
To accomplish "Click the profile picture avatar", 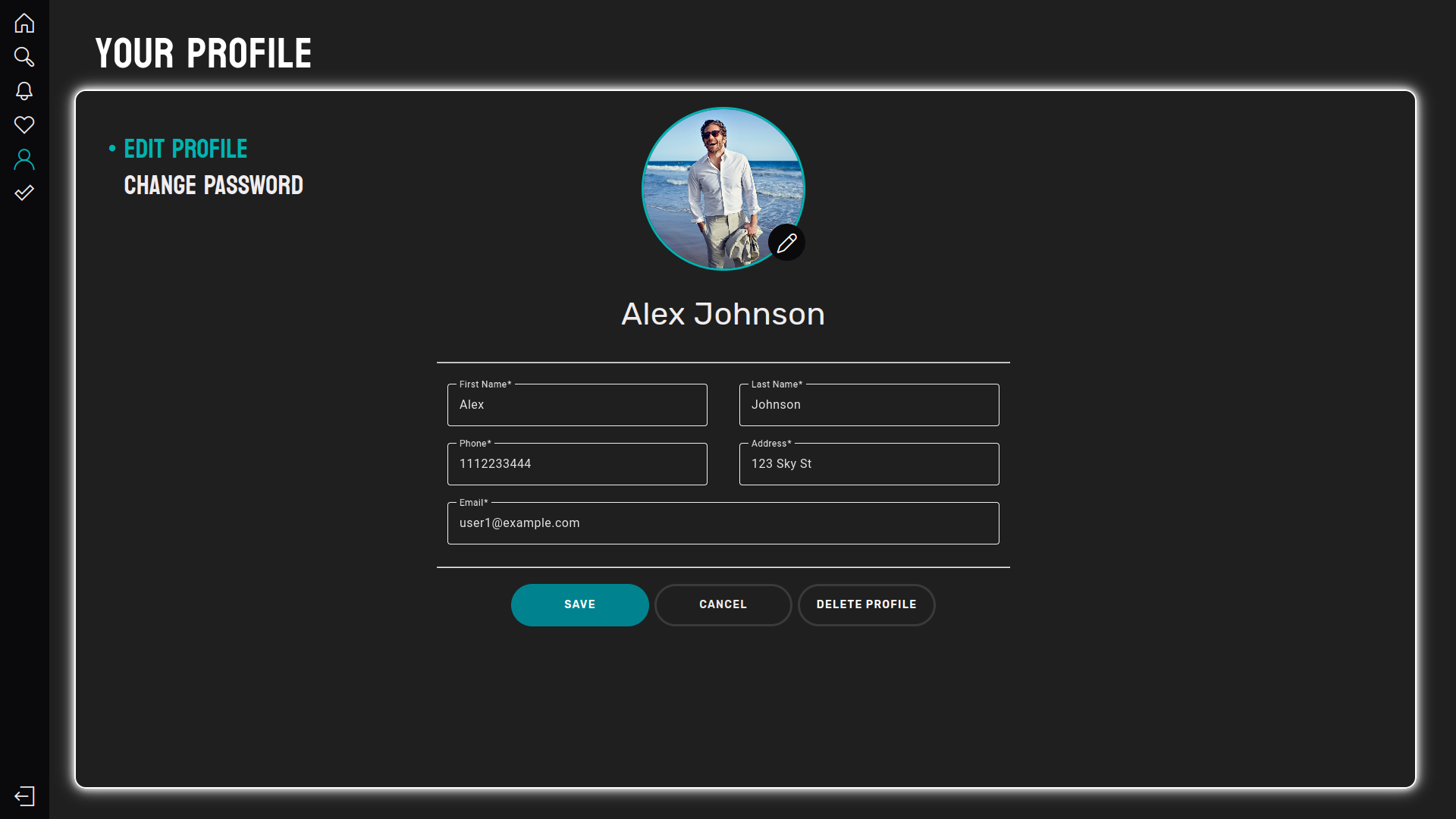I will pos(713,182).
